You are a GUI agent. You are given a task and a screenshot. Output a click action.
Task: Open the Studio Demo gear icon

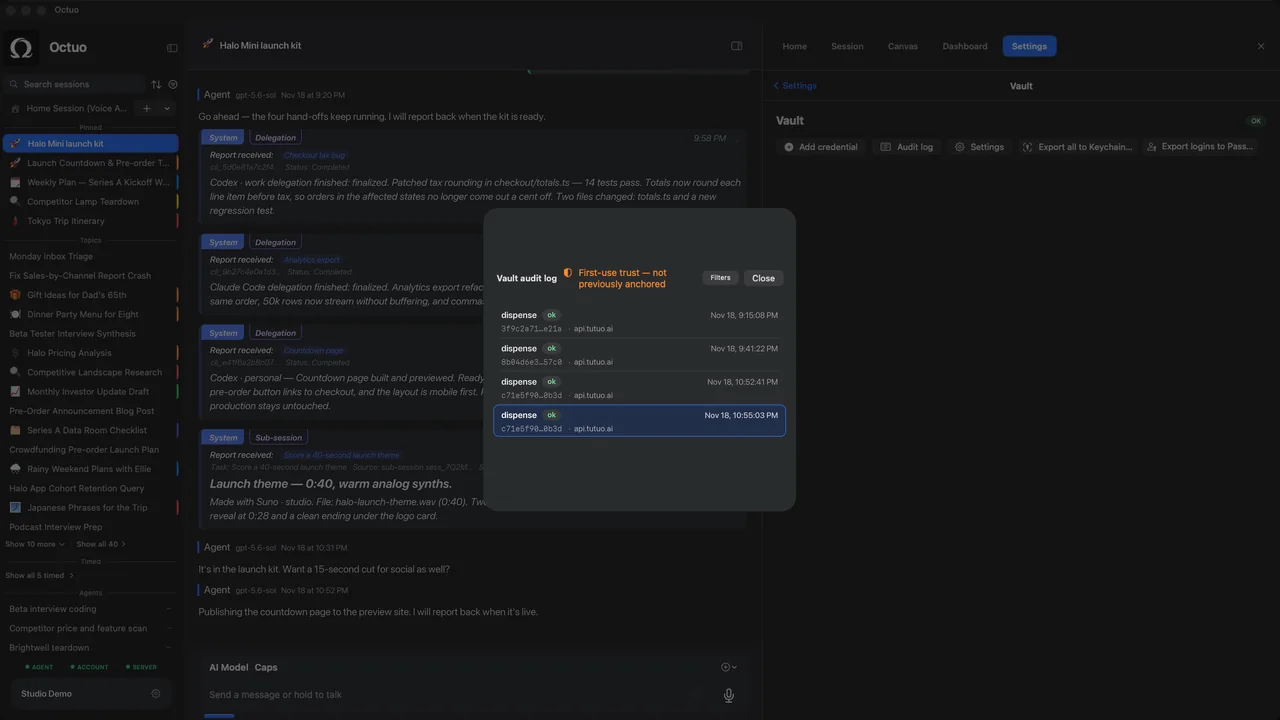point(155,693)
